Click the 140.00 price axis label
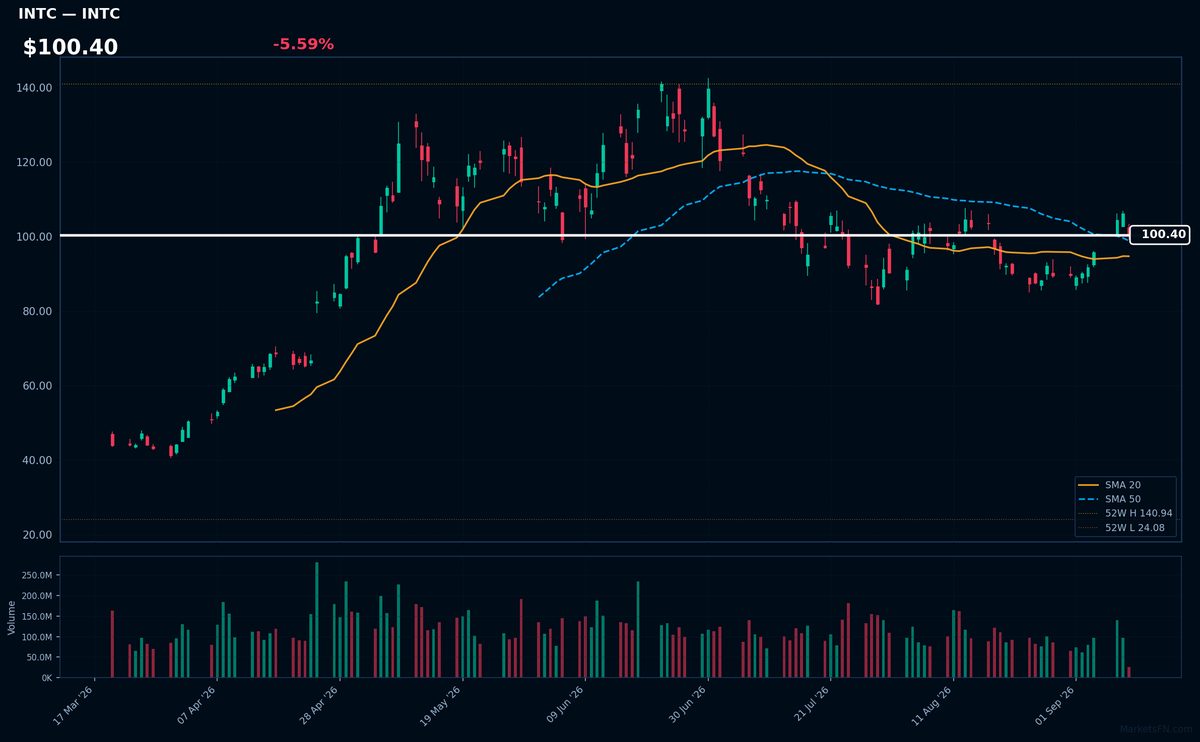Image resolution: width=1200 pixels, height=742 pixels. [35, 88]
